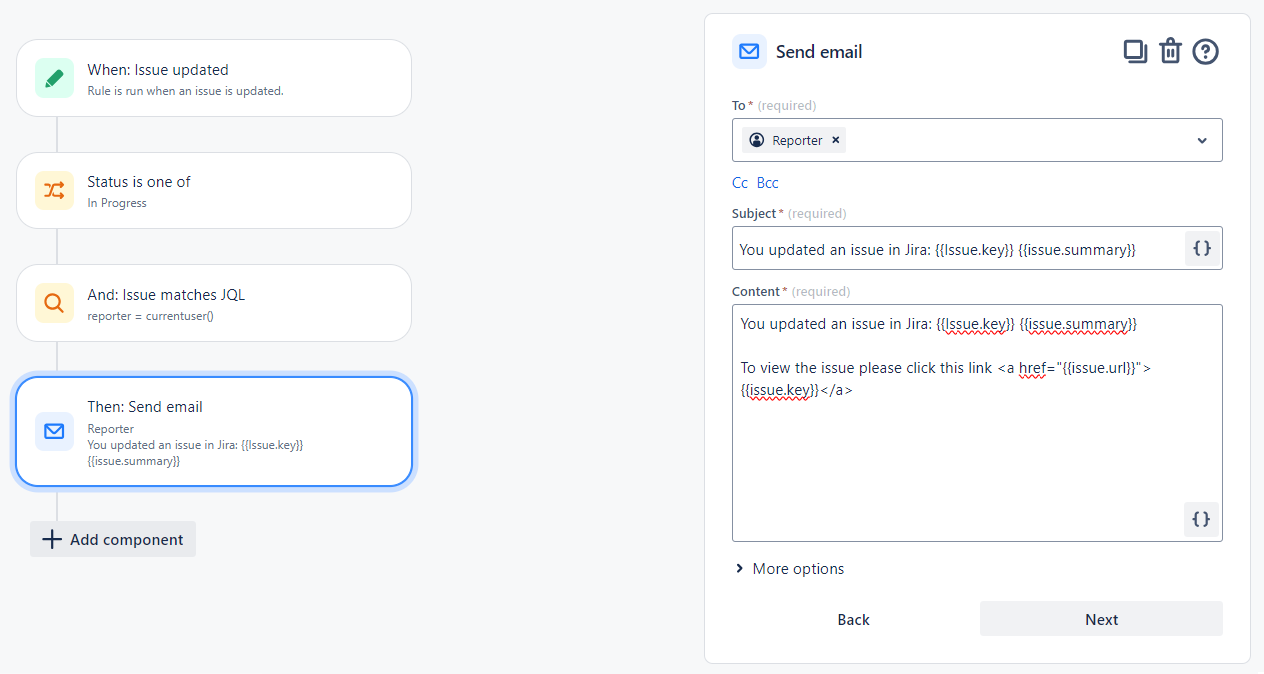Insert smart value braces into the Subject field
1264x674 pixels.
tap(1201, 248)
